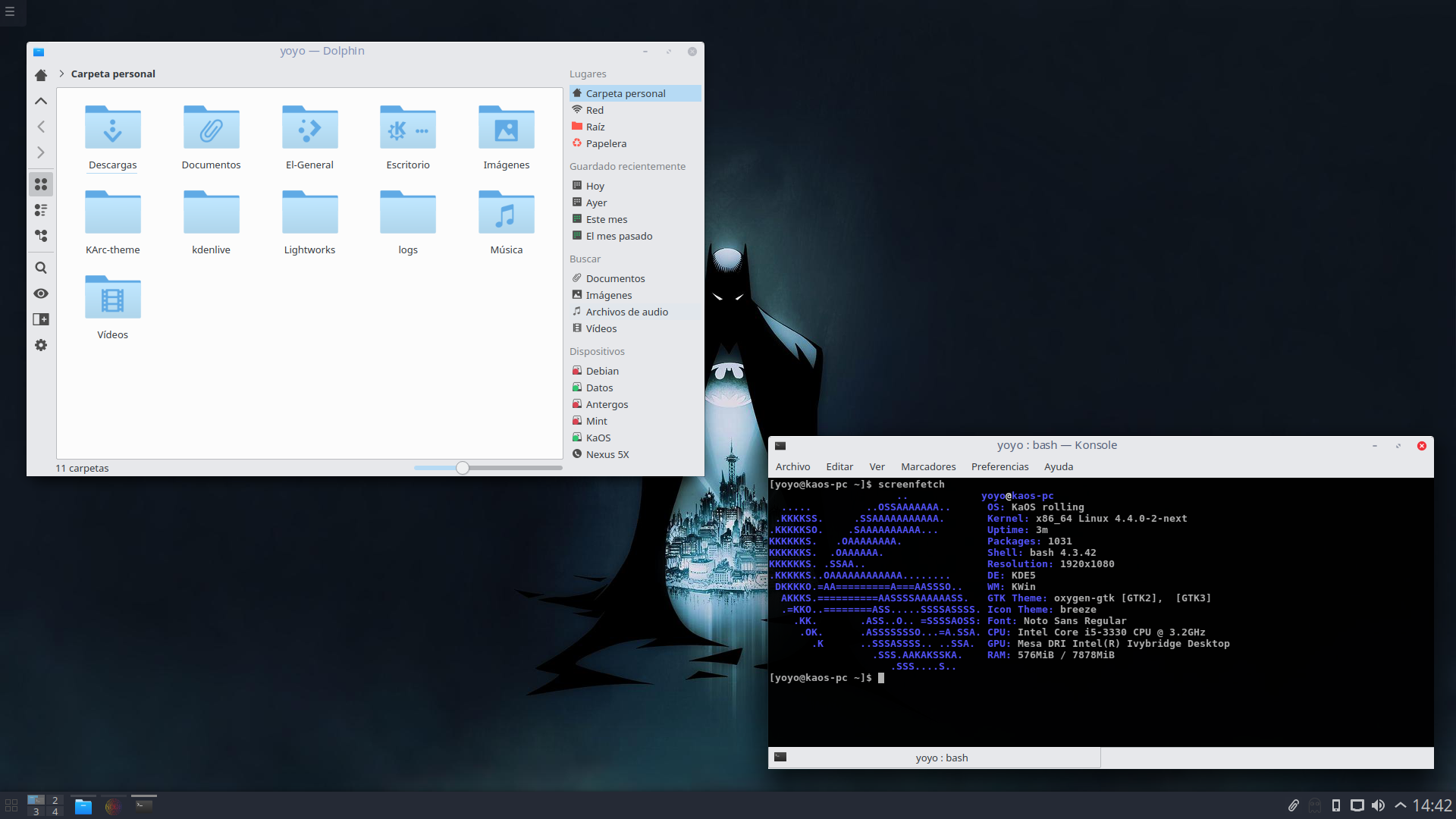The width and height of the screenshot is (1456, 819).
Task: Mount the Debian device
Action: pos(635,371)
